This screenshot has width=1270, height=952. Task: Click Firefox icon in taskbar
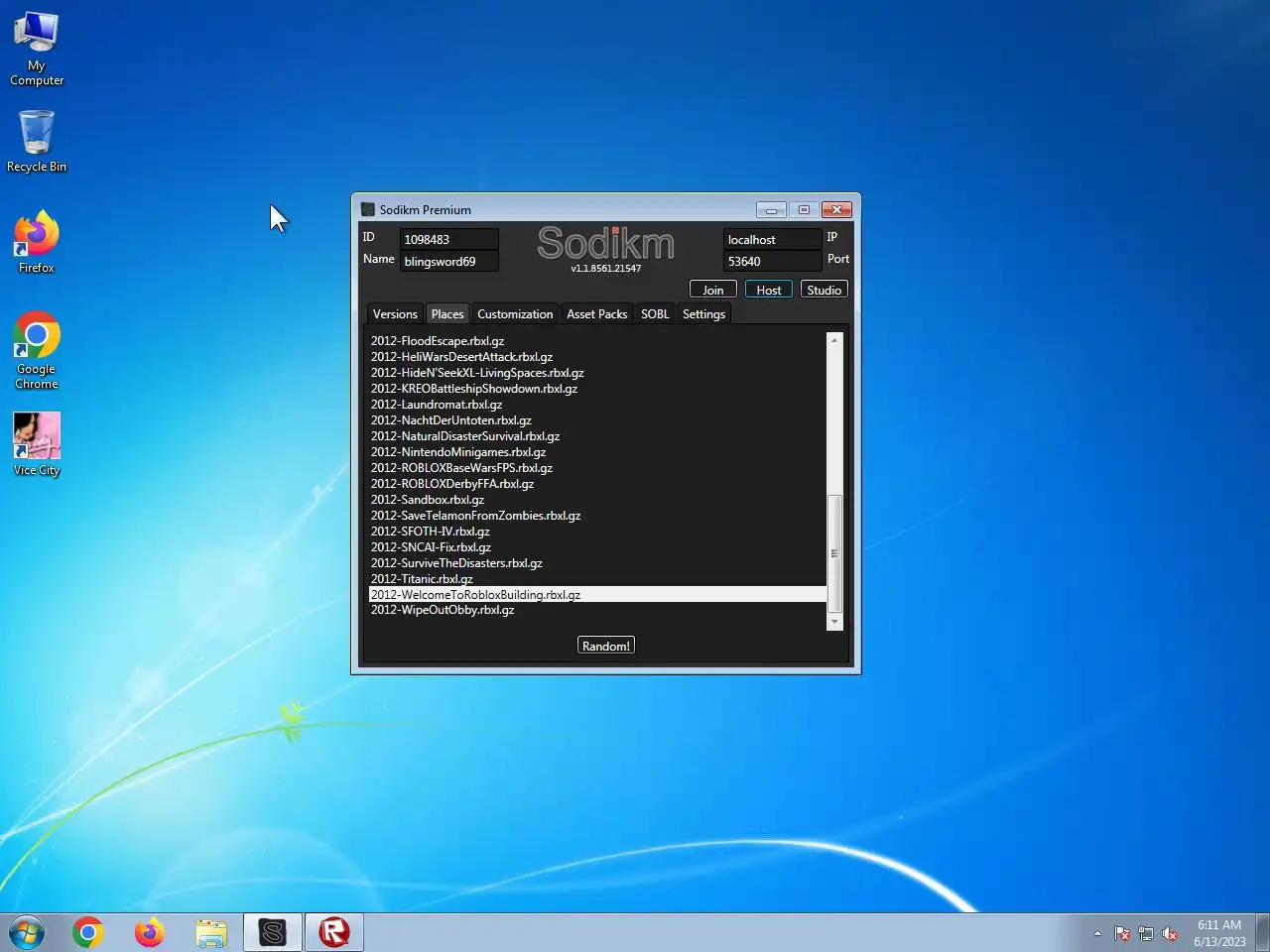(149, 932)
